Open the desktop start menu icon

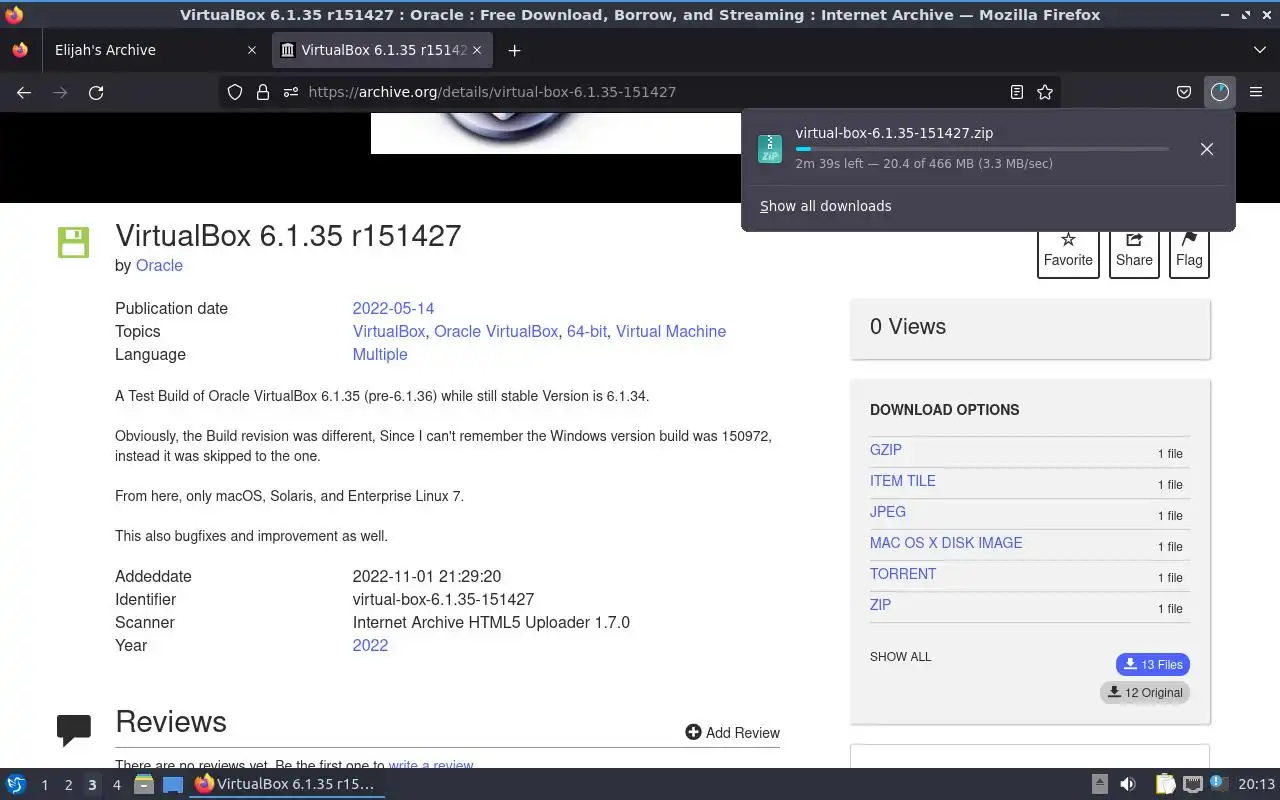[x=16, y=785]
